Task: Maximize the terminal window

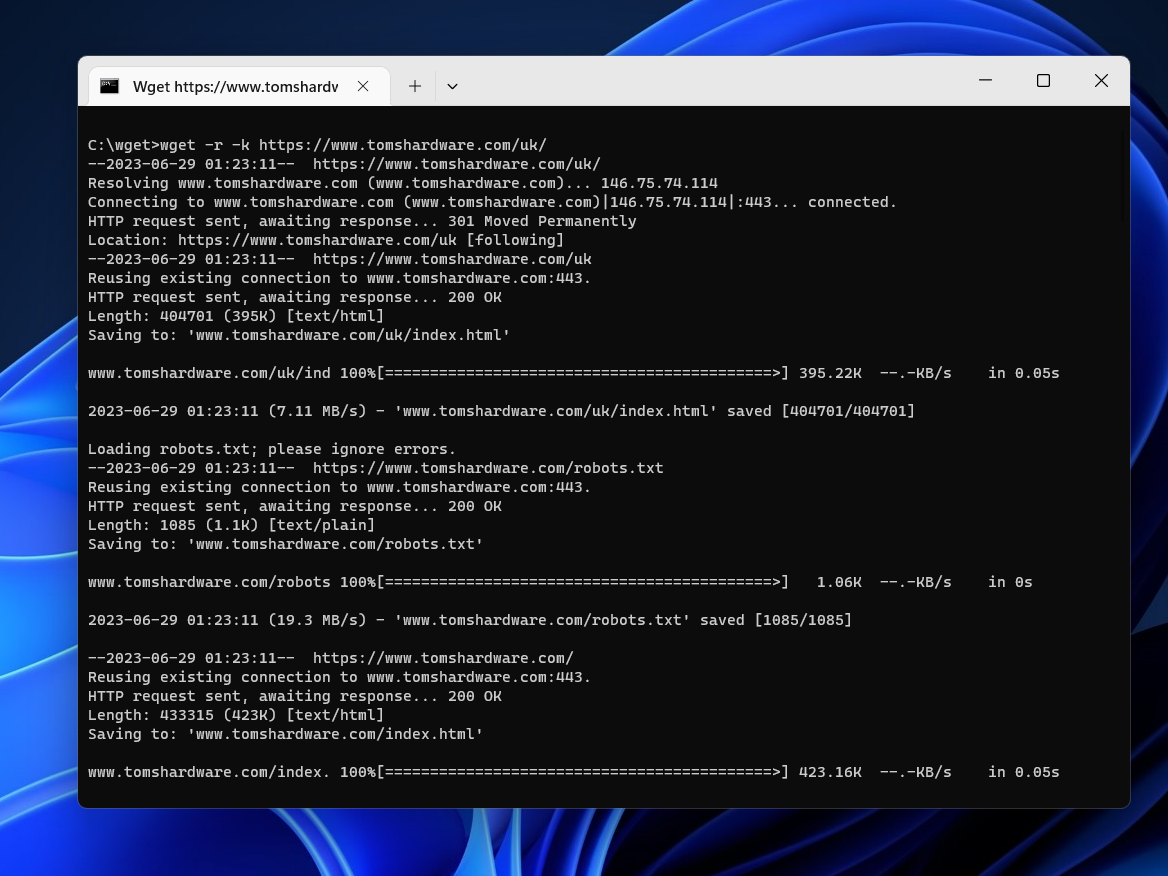Action: click(x=1043, y=80)
